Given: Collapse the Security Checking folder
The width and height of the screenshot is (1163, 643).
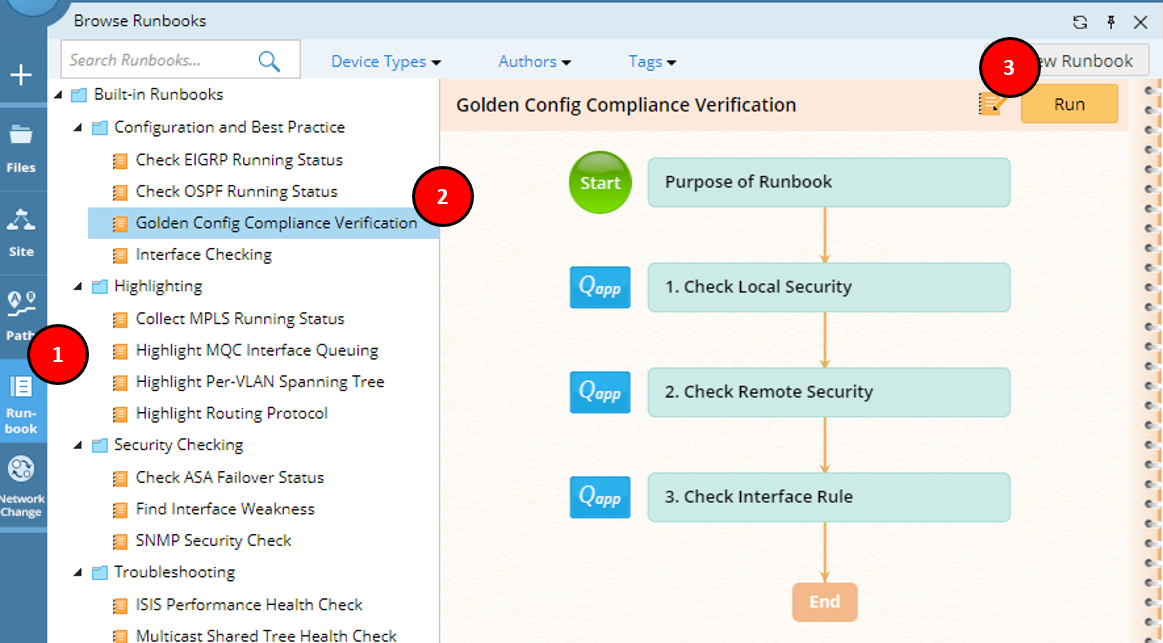Looking at the screenshot, I should [79, 445].
